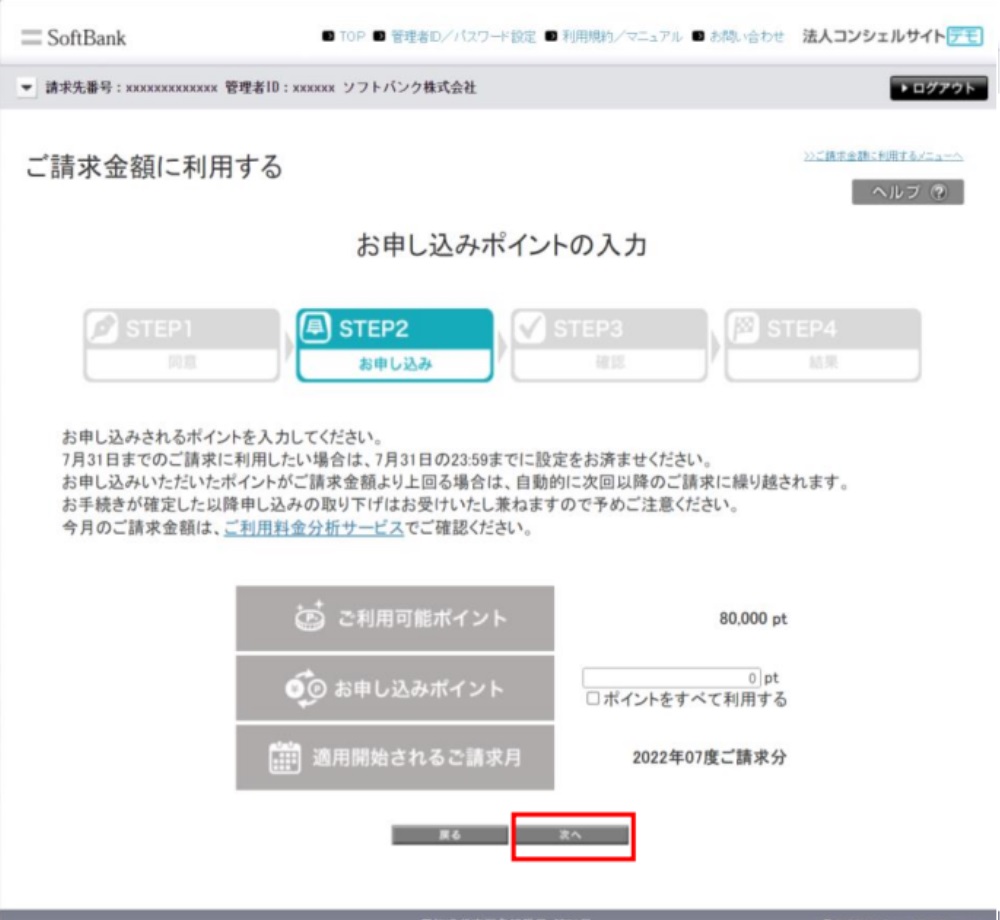Click the ログアウト button

tap(940, 86)
